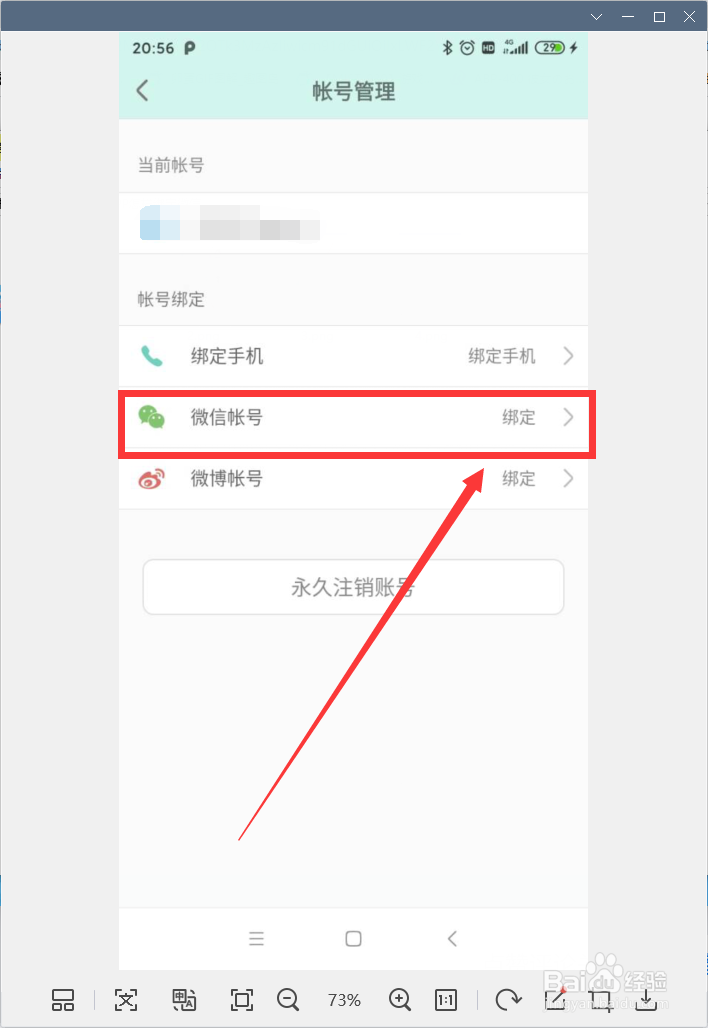708x1028 pixels.
Task: Click the save/download image icon
Action: coord(646,1000)
